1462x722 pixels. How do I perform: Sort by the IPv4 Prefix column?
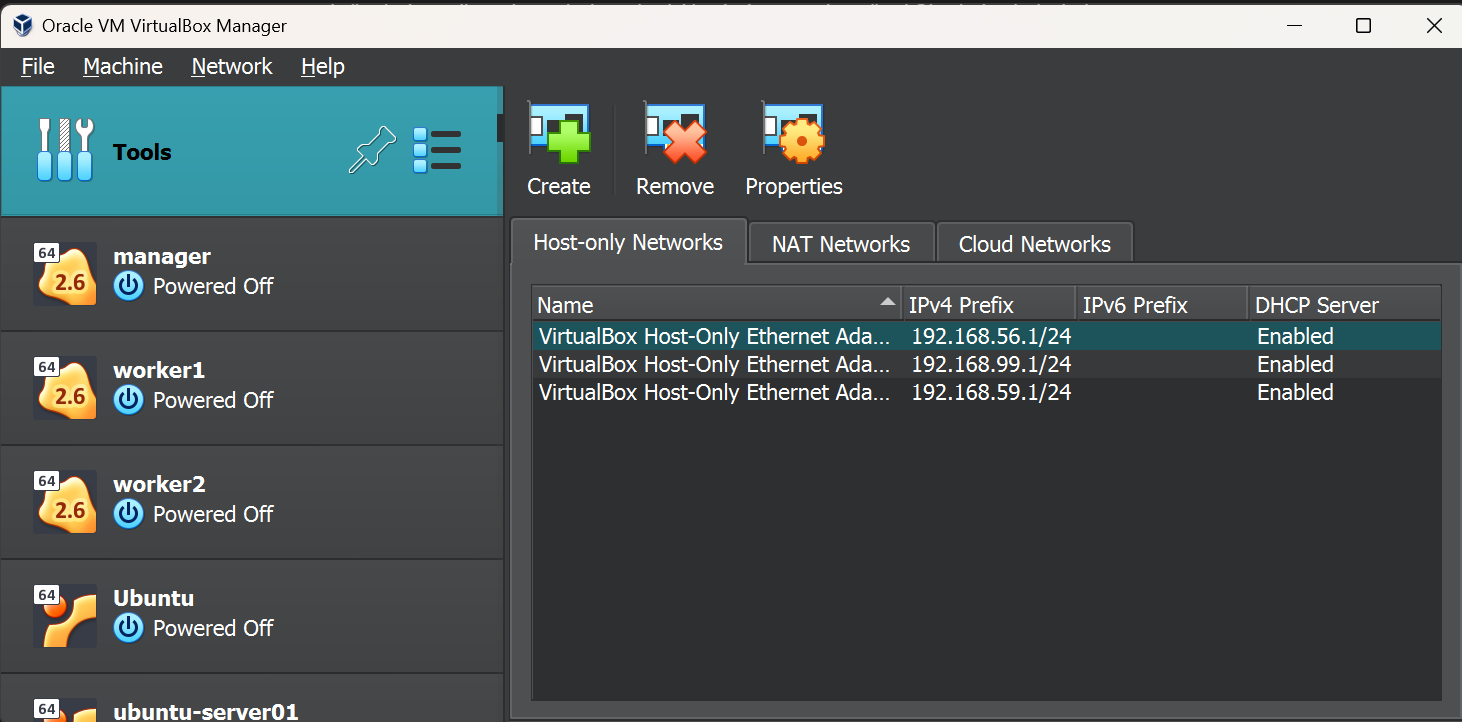pos(986,305)
